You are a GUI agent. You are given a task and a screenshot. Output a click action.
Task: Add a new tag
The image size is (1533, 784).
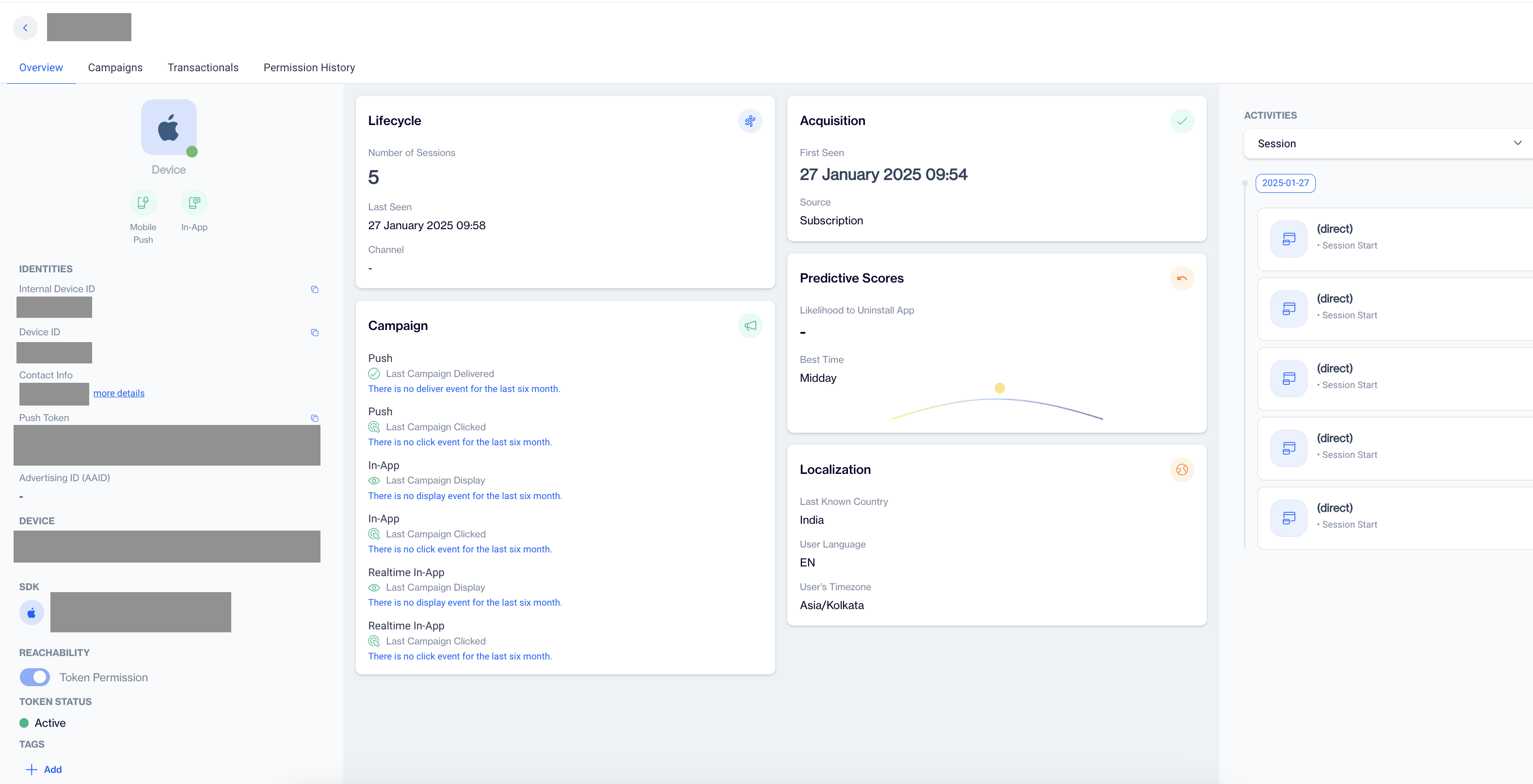pyautogui.click(x=44, y=769)
